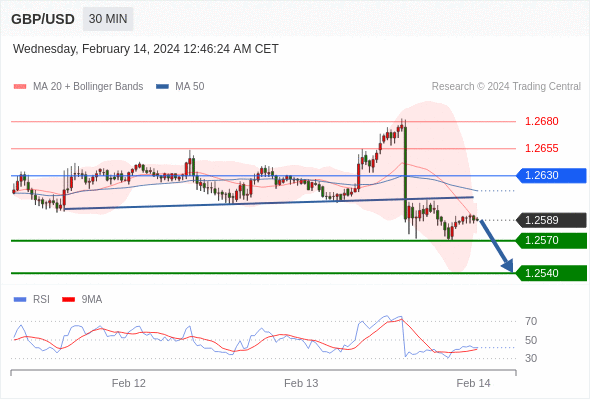Click the Feb 14 date axis label
The image size is (590, 400).
tap(473, 383)
